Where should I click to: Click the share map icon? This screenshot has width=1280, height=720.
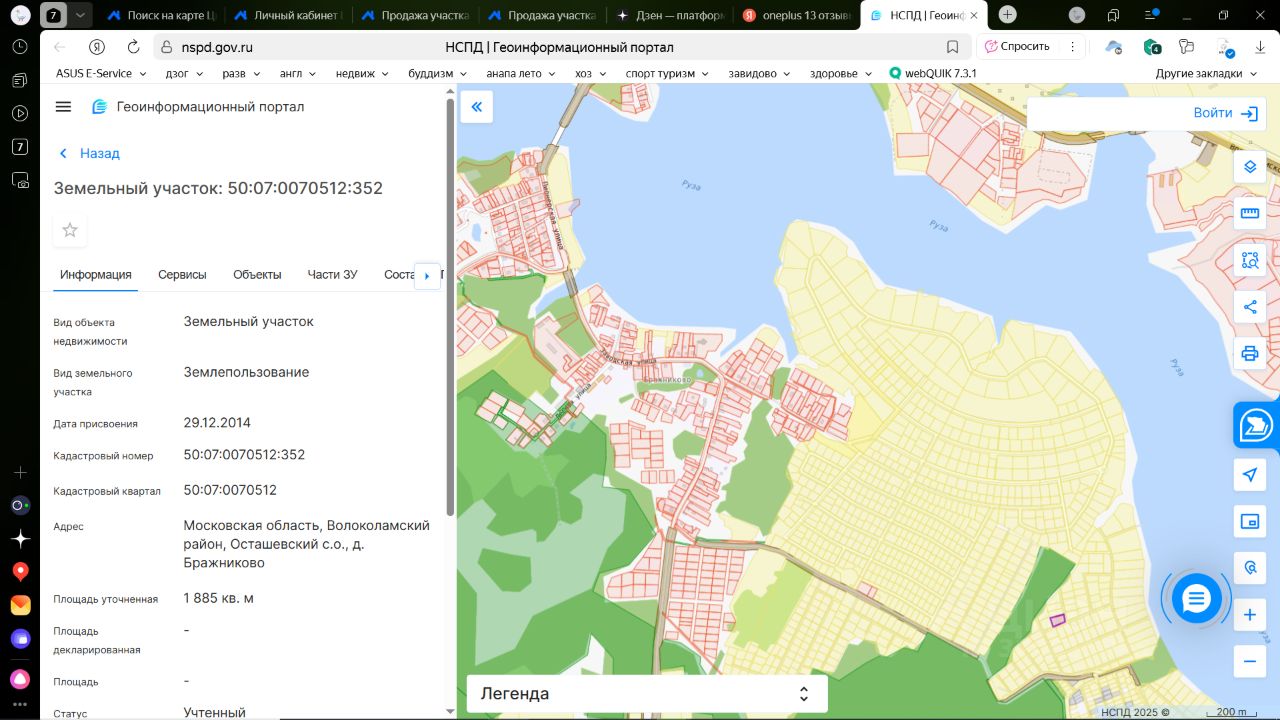pos(1249,307)
